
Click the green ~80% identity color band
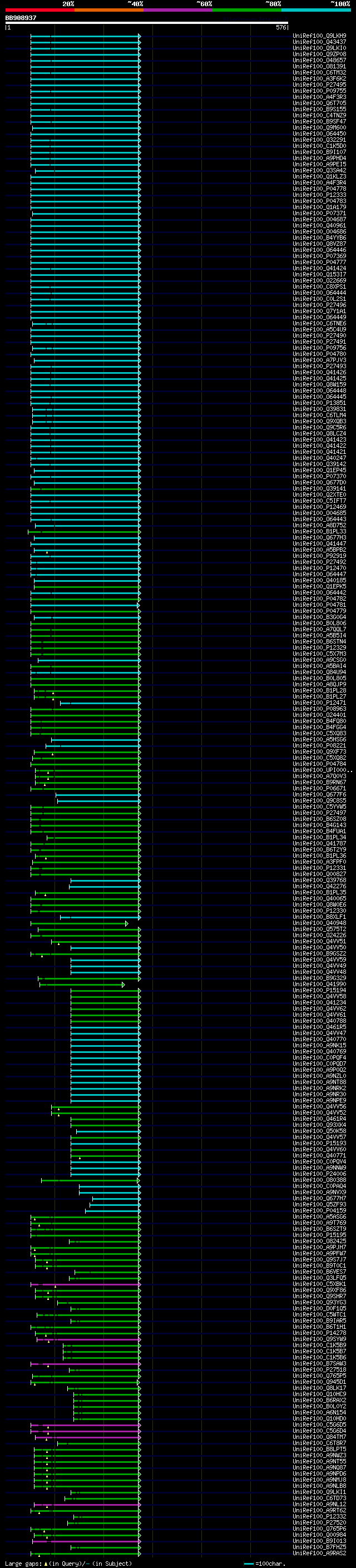click(247, 10)
